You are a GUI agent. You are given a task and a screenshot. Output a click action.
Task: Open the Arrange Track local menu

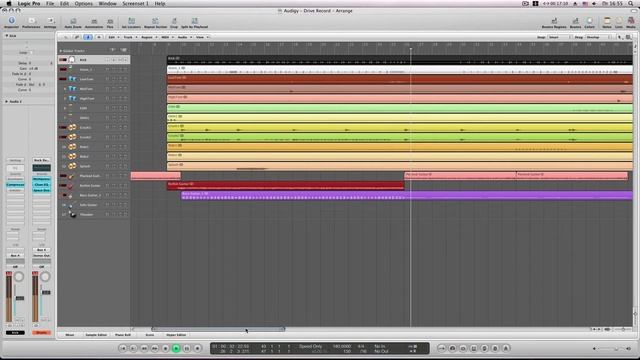[x=130, y=37]
